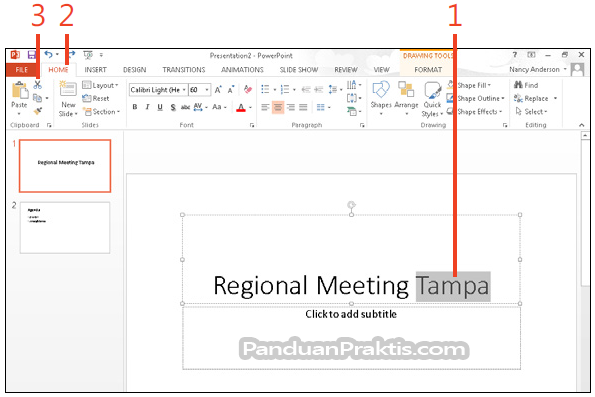The width and height of the screenshot is (595, 397).
Task: Start slideshow from beginning icon in title bar
Action: point(88,55)
